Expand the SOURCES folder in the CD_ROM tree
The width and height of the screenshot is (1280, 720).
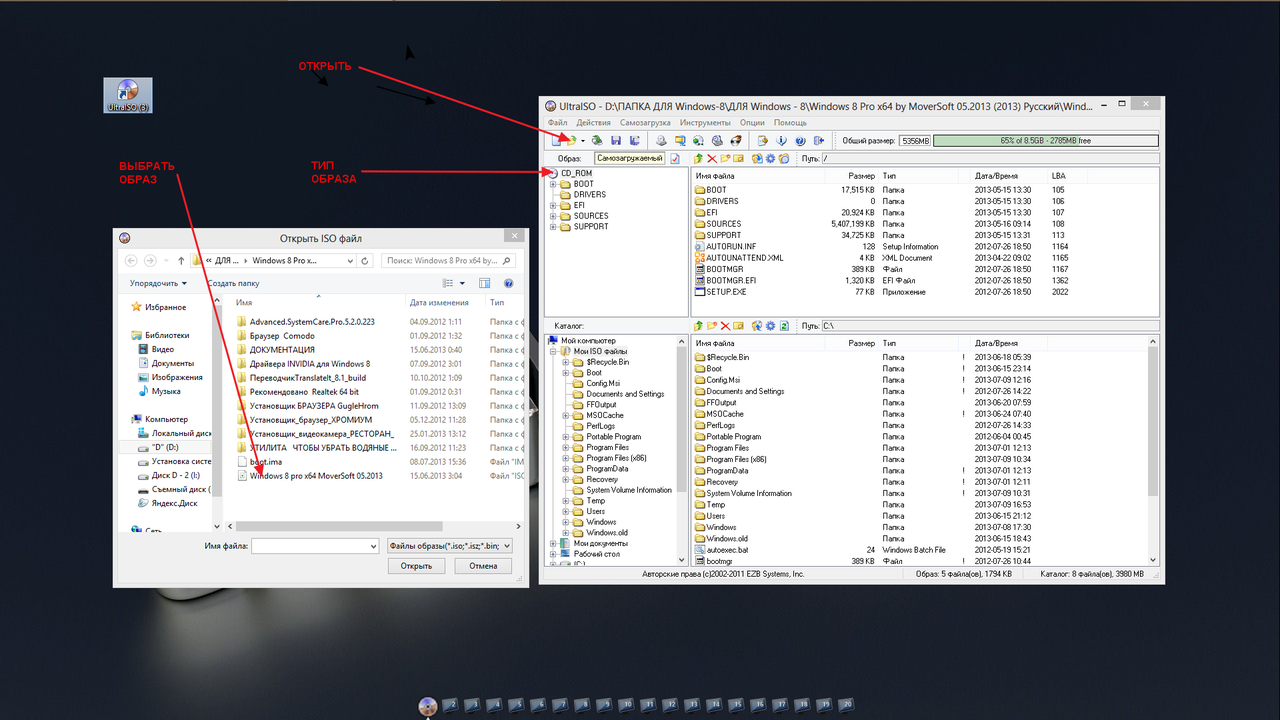tap(553, 216)
